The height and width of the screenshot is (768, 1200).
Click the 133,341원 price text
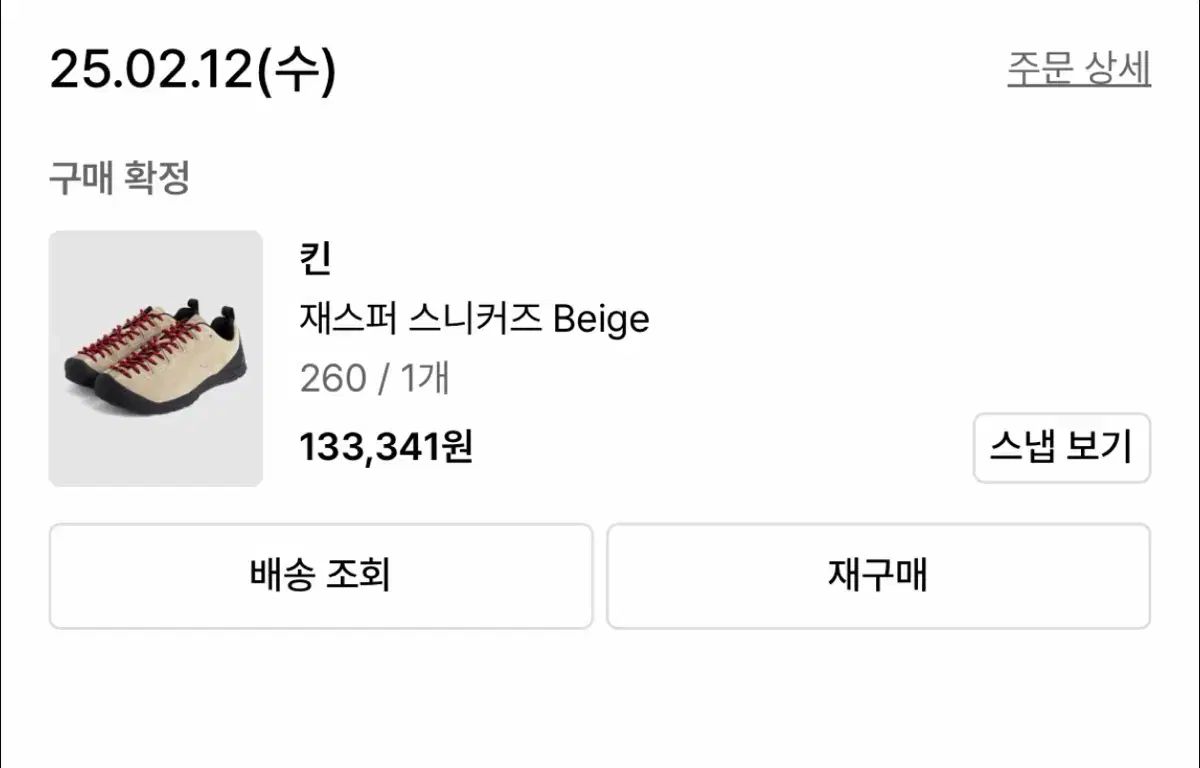tap(386, 447)
